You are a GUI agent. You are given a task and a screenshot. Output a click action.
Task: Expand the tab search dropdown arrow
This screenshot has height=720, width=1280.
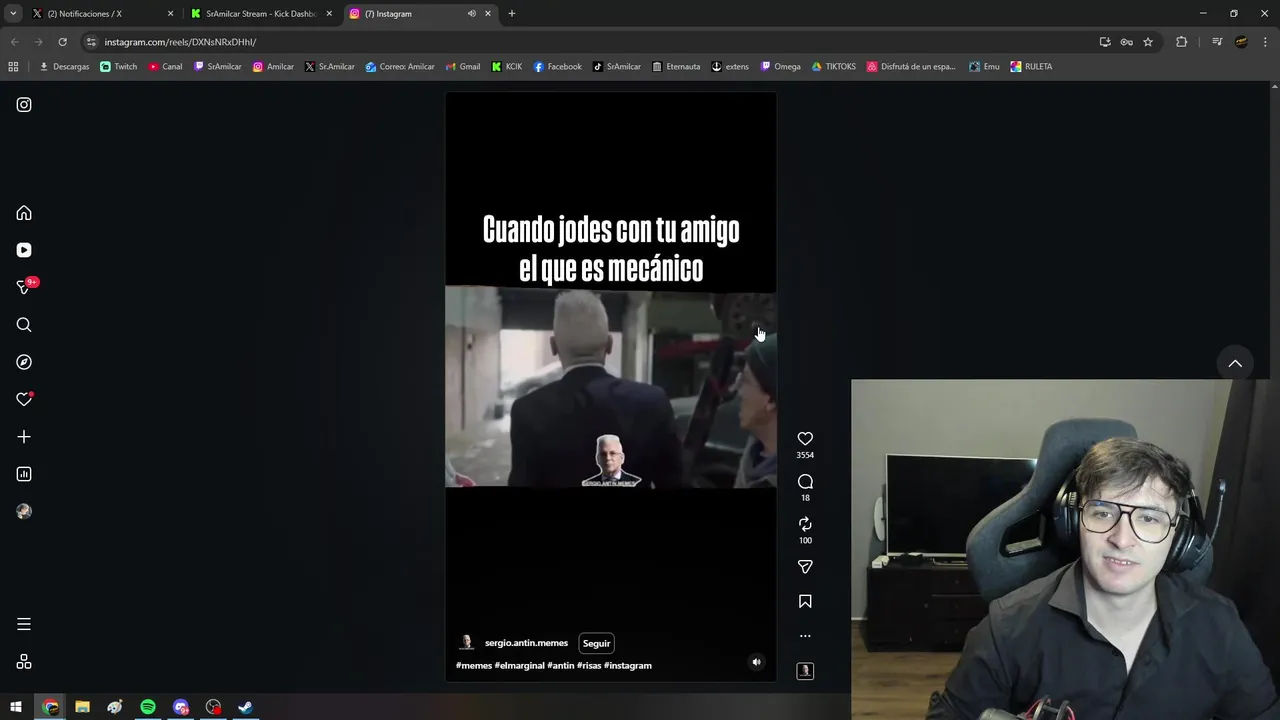click(12, 14)
